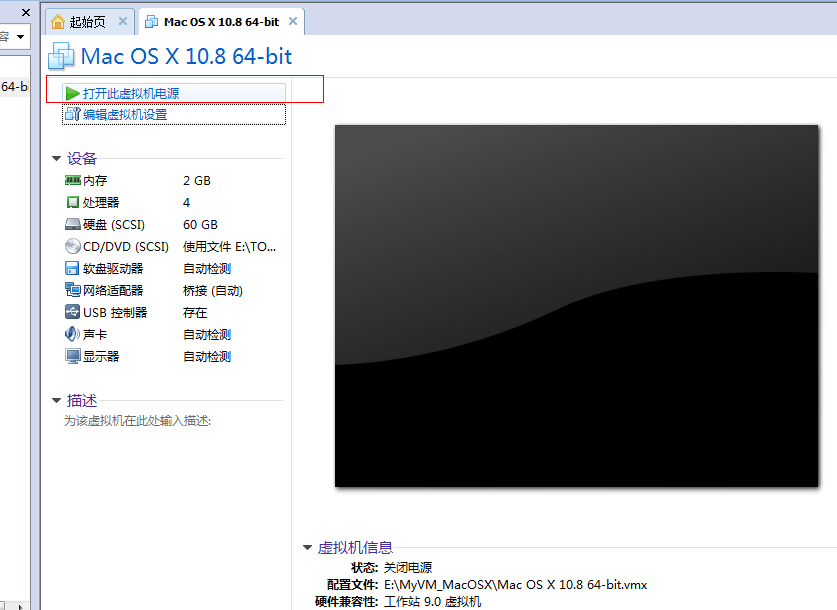This screenshot has width=837, height=610.
Task: Click the 处理器 device label
Action: click(101, 202)
